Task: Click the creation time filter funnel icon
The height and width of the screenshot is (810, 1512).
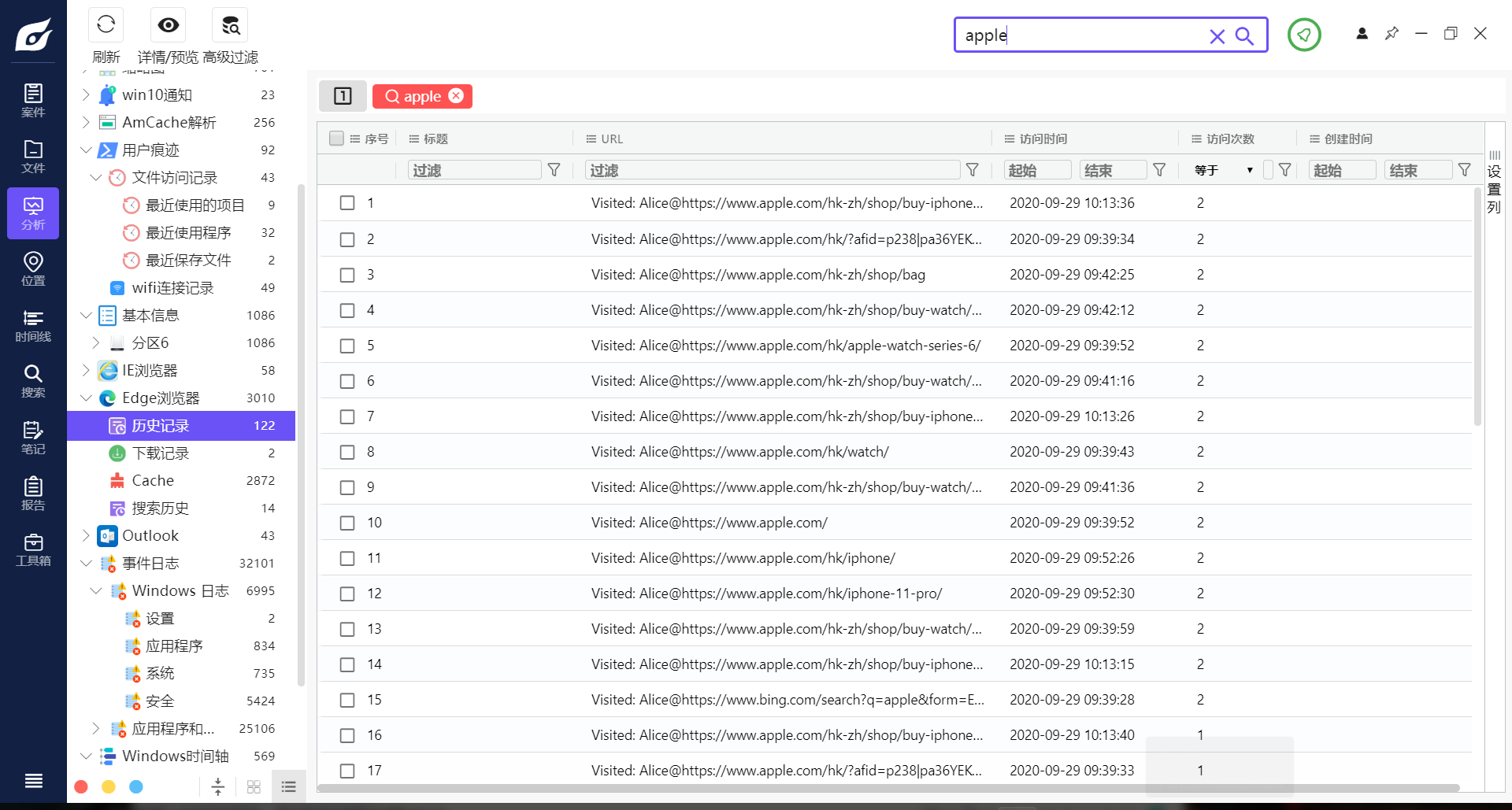Action: click(x=1464, y=170)
